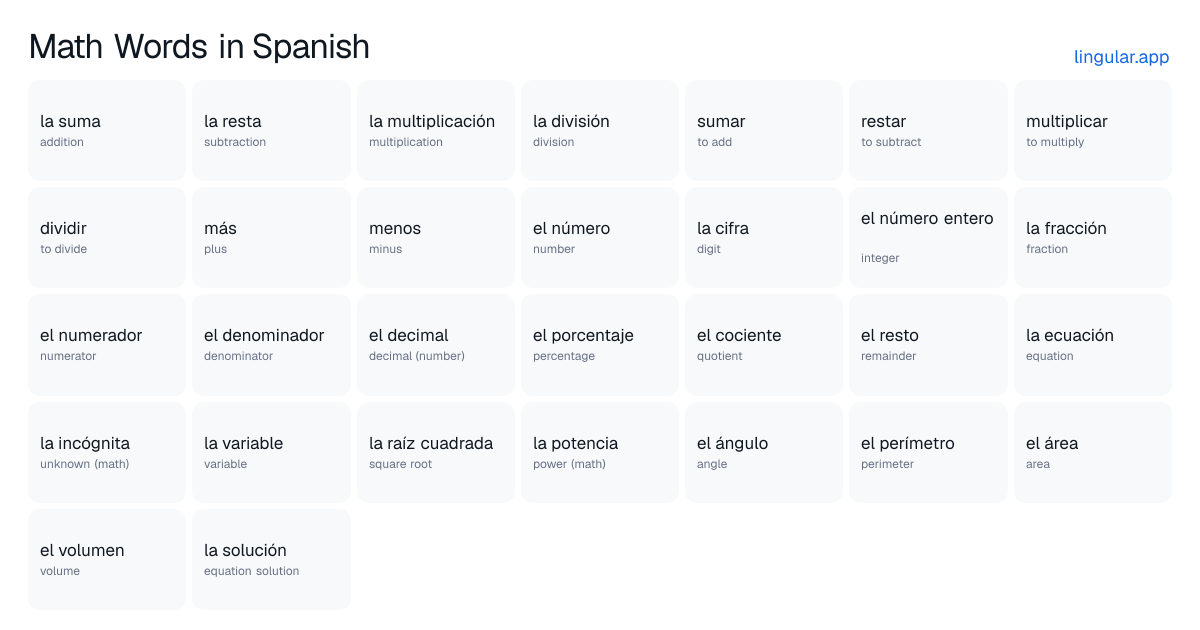The height and width of the screenshot is (630, 1200).
Task: Click the 'la ecuación' equation card
Action: point(1093,345)
